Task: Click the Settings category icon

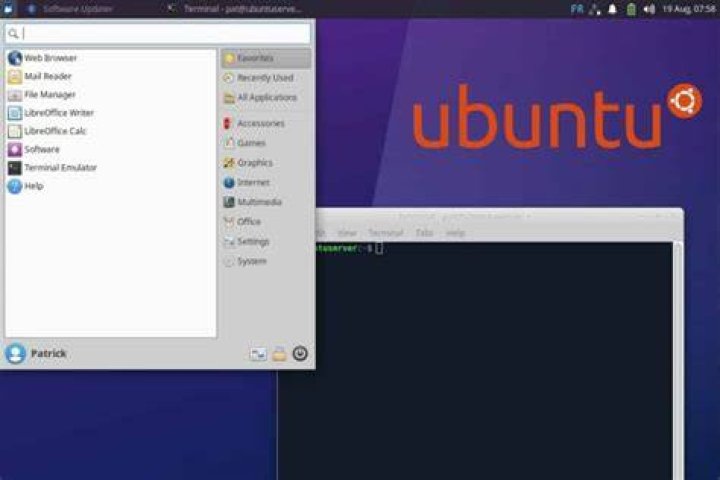Action: pyautogui.click(x=229, y=242)
